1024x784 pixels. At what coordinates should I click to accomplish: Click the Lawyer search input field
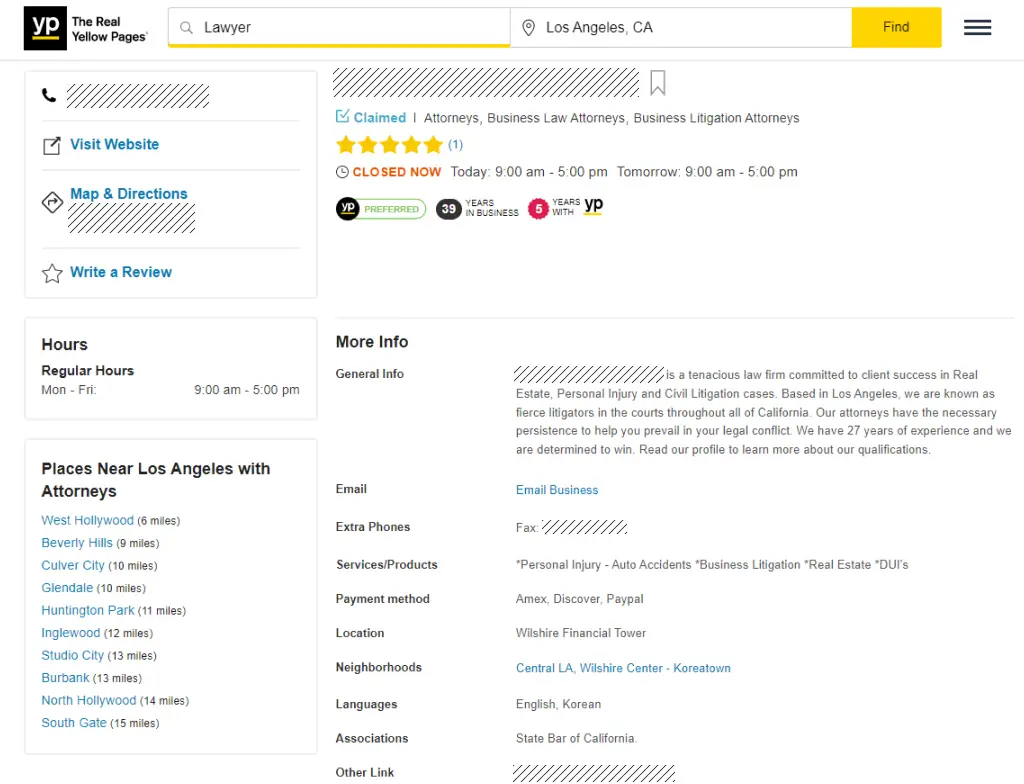click(x=350, y=28)
